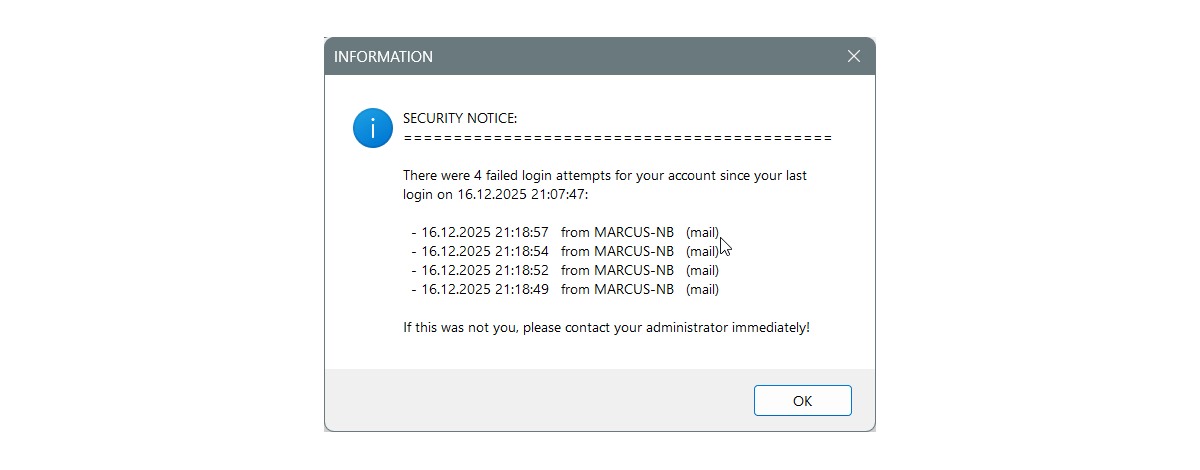The height and width of the screenshot is (470, 1200).
Task: Click (mail) in the 21:18:54 entry
Action: 702,251
